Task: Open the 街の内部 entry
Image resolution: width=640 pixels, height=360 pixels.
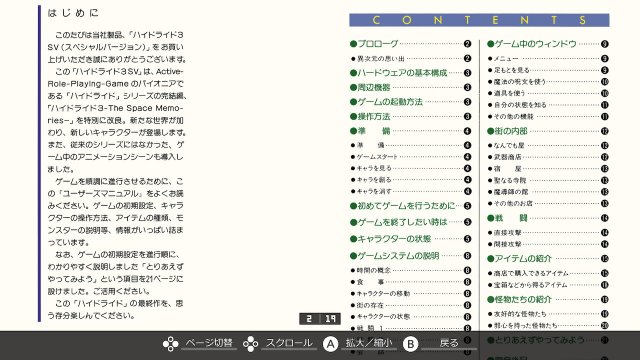Action: point(548,131)
